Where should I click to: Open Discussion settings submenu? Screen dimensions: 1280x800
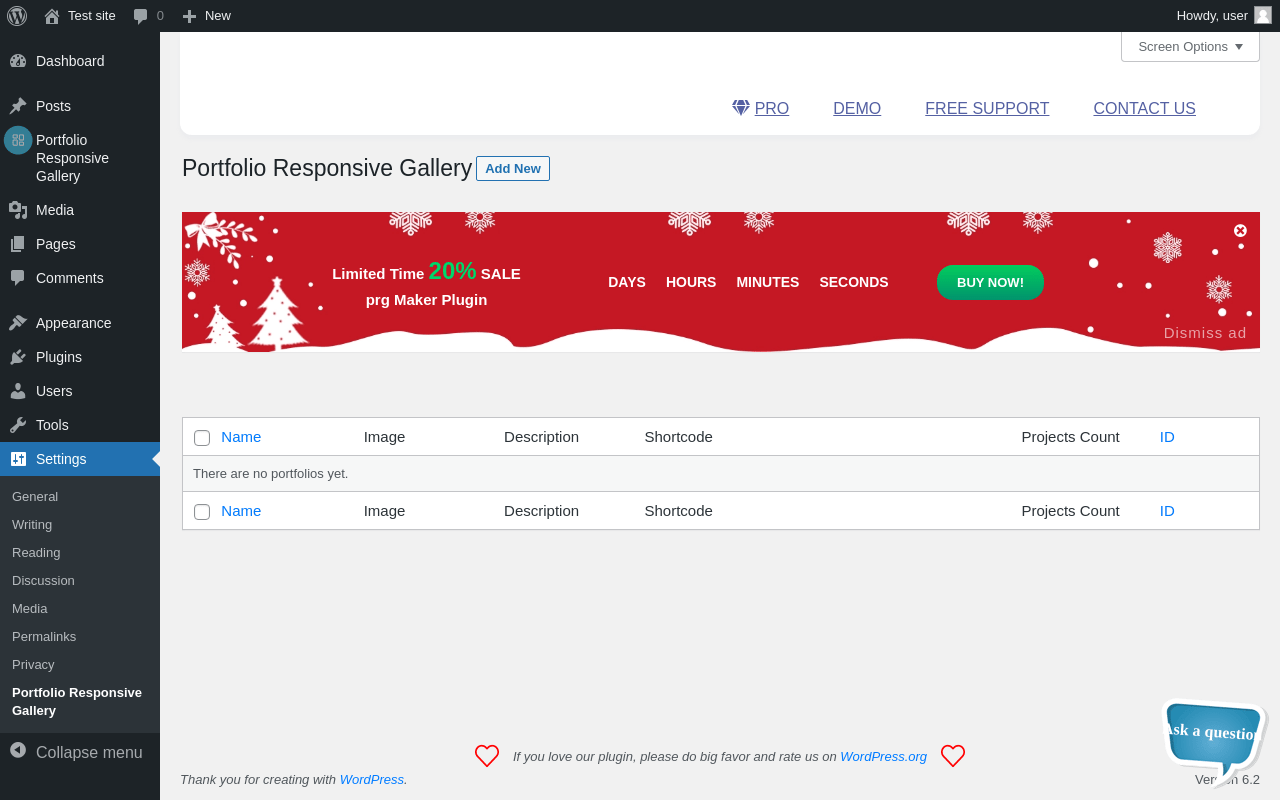(x=43, y=581)
